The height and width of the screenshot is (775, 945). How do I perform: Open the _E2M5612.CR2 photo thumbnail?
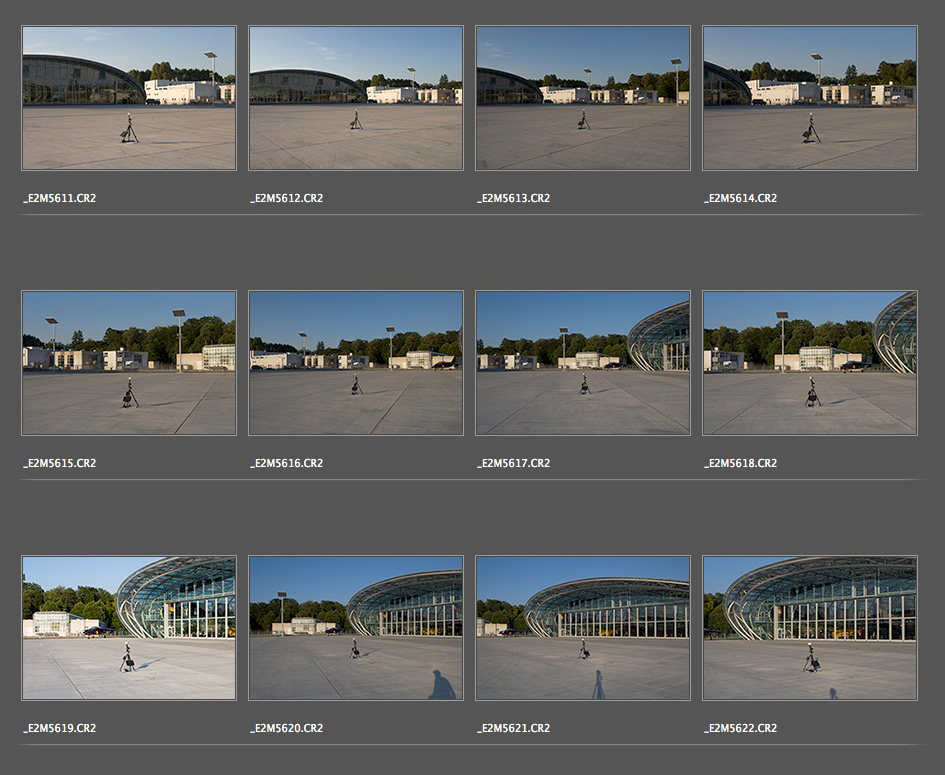click(x=356, y=98)
